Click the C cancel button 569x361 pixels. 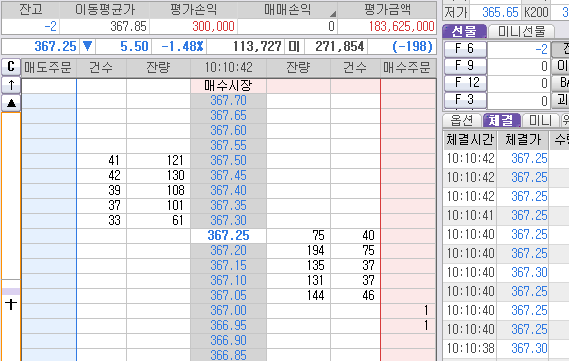pos(11,67)
